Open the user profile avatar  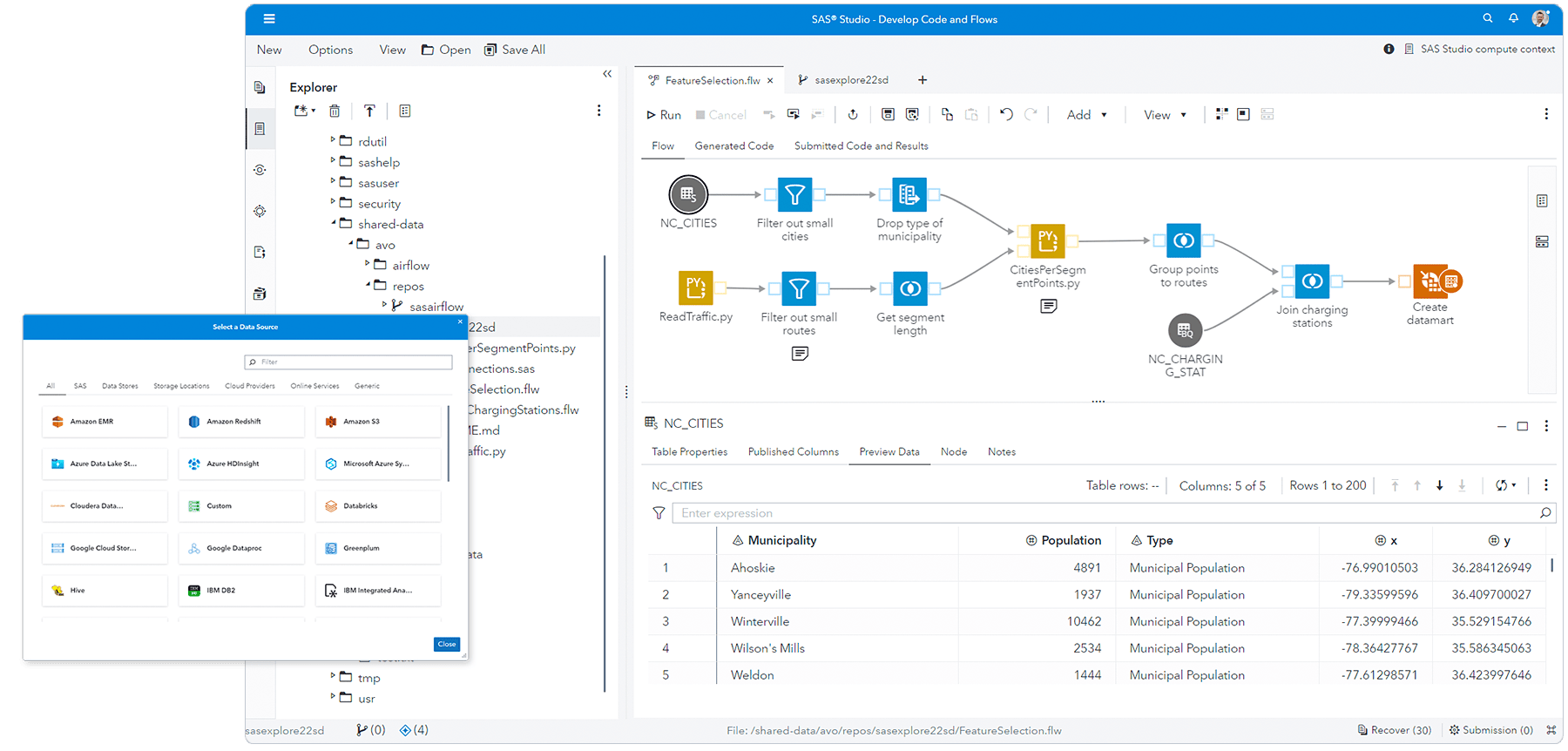coord(1540,18)
